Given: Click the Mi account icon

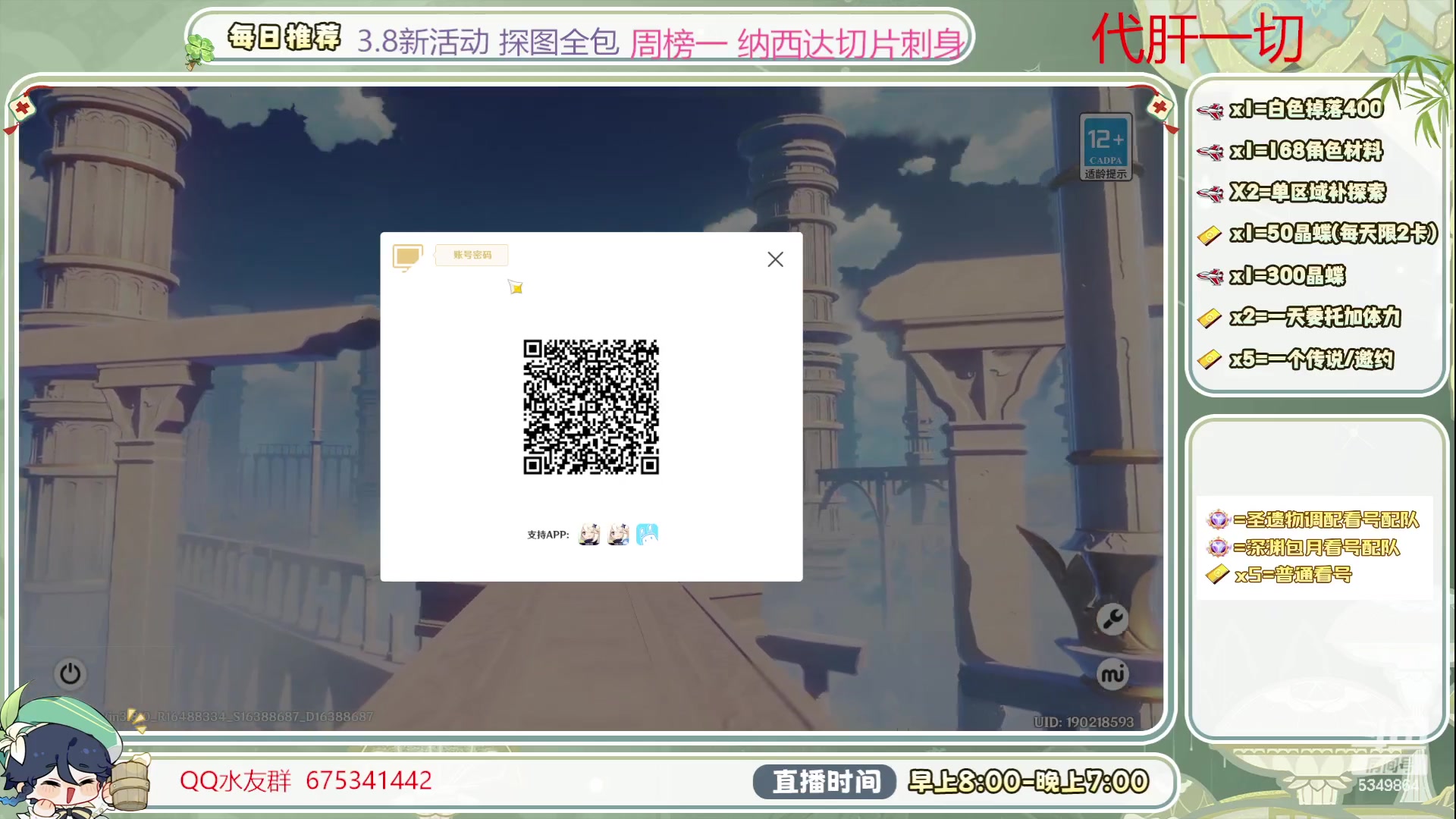Looking at the screenshot, I should (x=1112, y=674).
